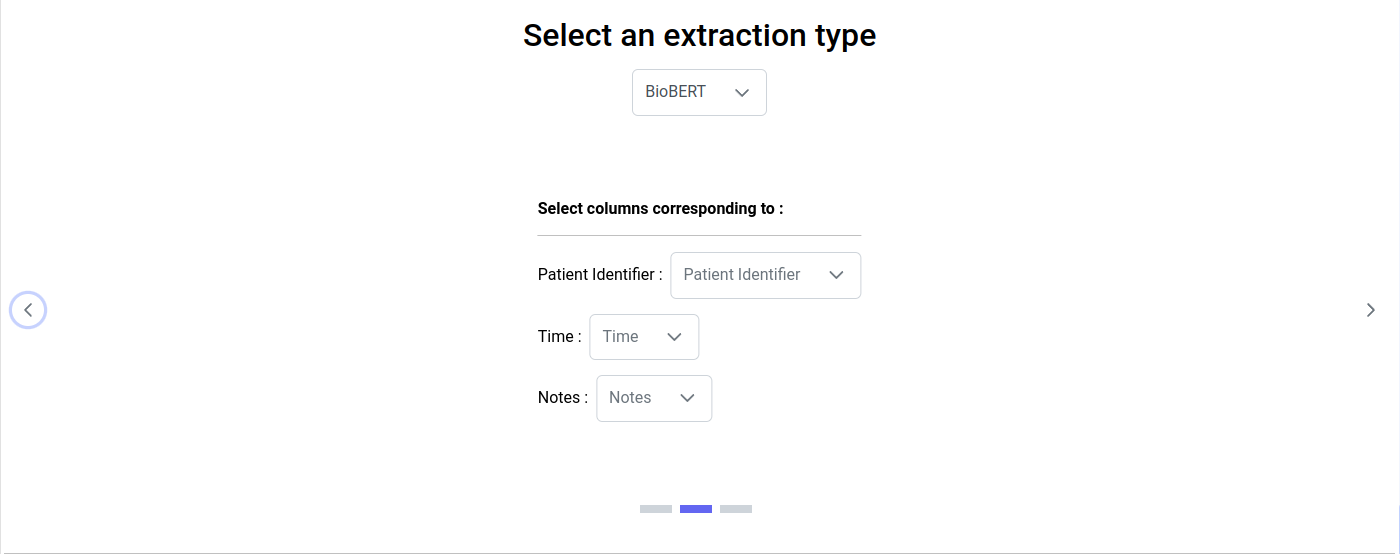Click the chevron arrow beside BioBERT

742,92
